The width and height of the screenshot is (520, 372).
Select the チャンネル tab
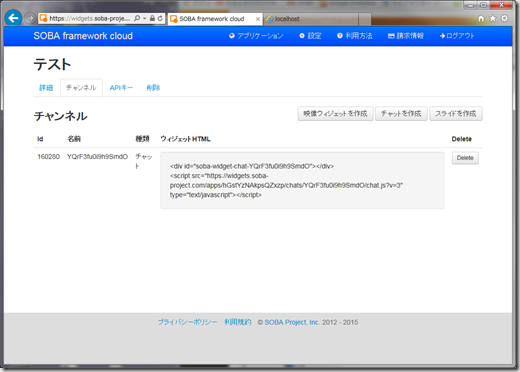tap(81, 88)
